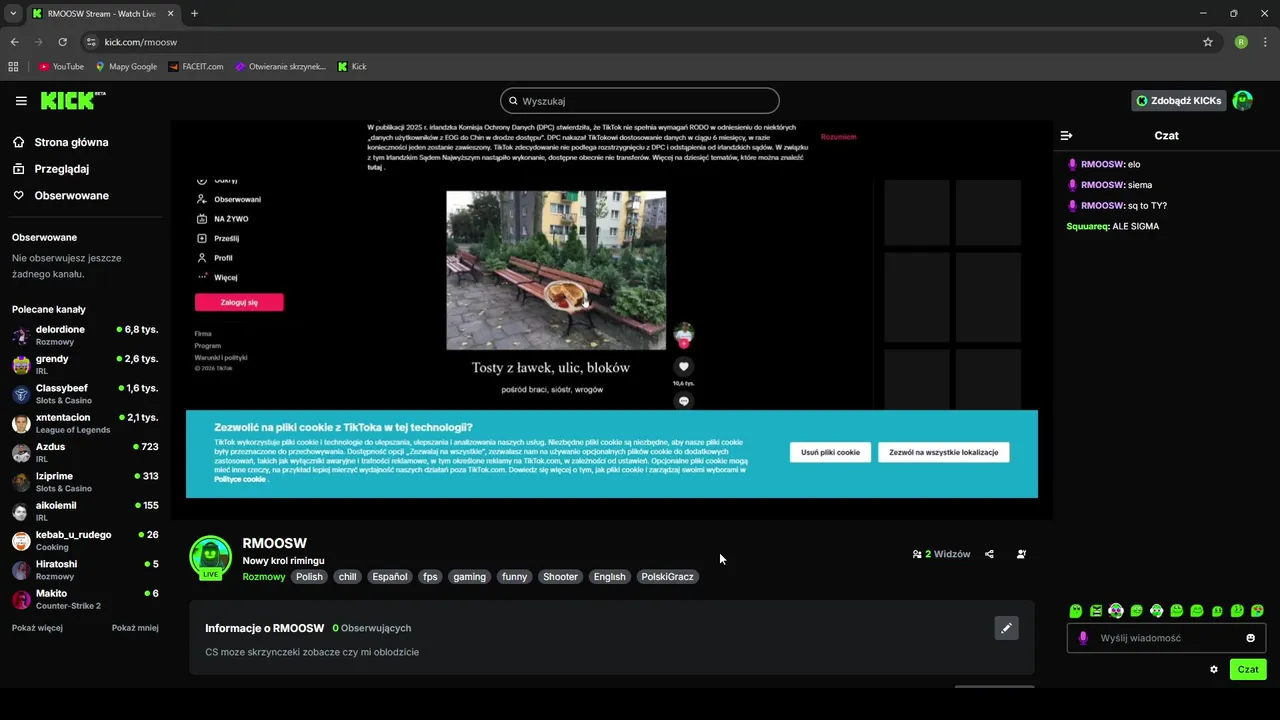This screenshot has height=720, width=1280.
Task: Click the Strona główna home icon
Action: tap(19, 142)
